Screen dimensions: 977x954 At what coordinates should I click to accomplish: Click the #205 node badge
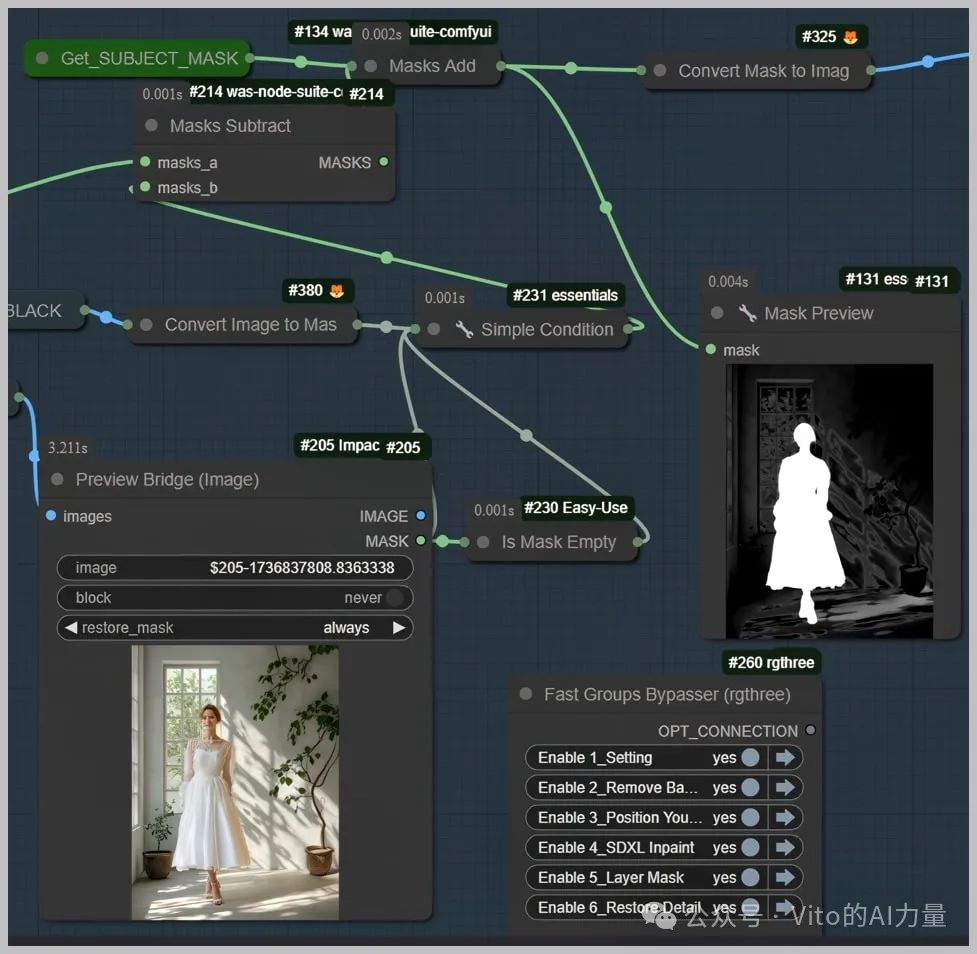[403, 447]
